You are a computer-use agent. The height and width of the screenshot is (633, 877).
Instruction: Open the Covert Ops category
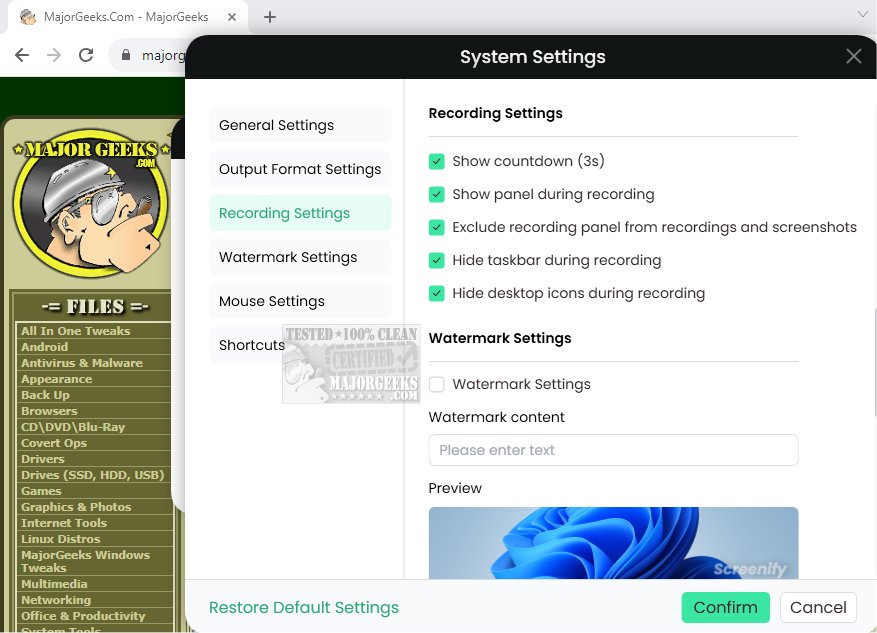tap(54, 443)
